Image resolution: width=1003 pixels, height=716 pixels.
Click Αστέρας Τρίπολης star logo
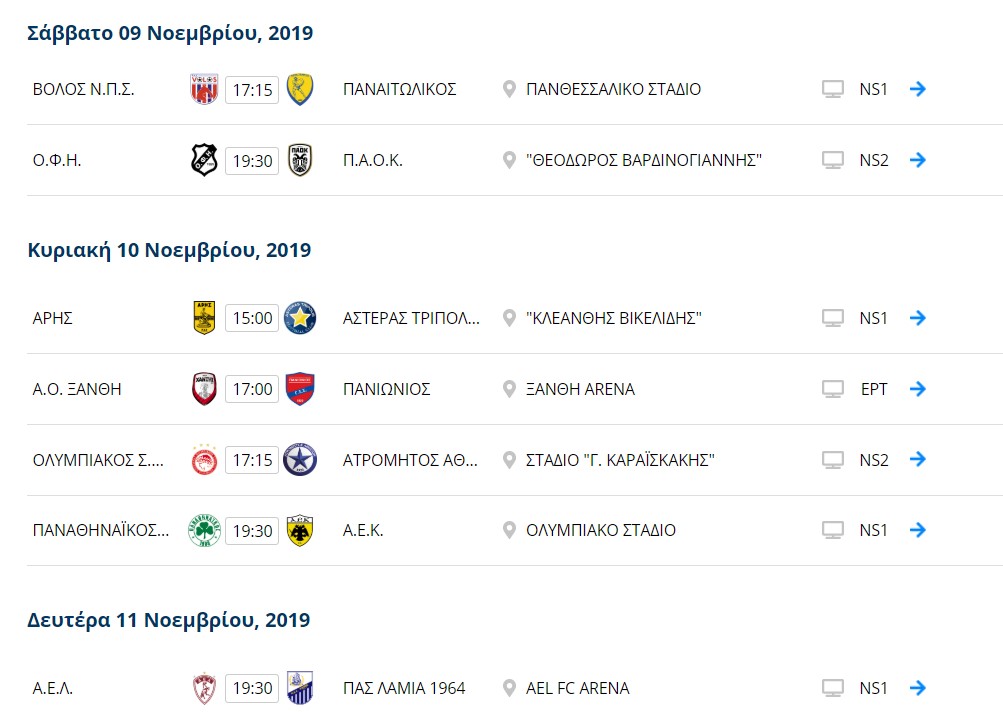[300, 318]
